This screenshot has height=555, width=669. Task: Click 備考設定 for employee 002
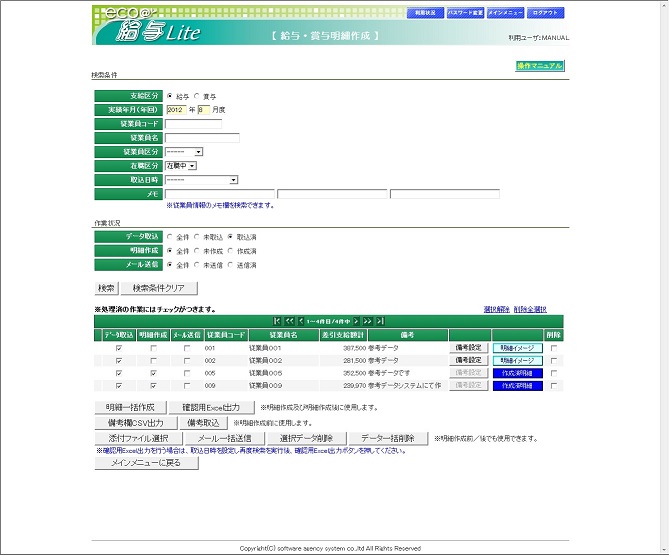[x=468, y=360]
